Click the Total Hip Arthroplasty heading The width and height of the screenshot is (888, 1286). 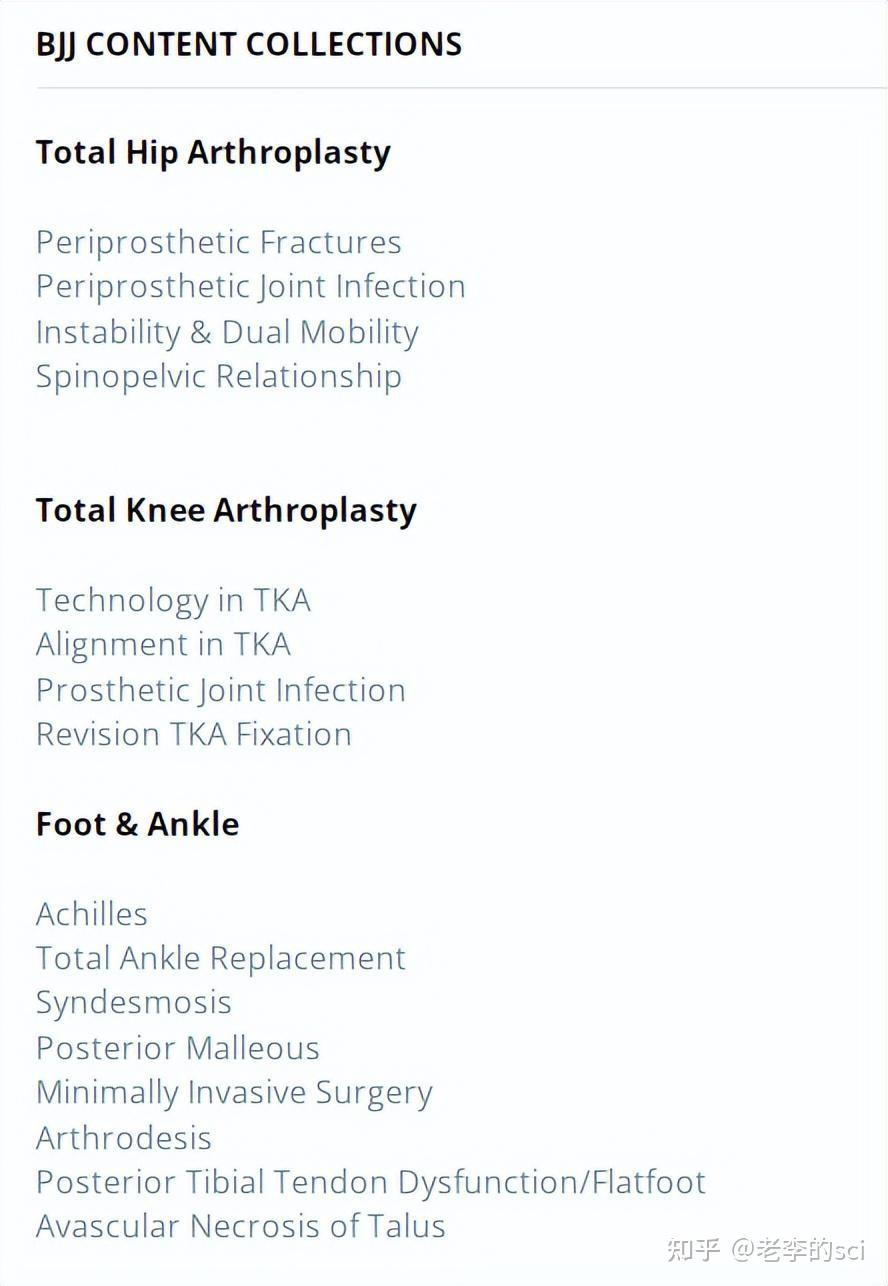(213, 153)
